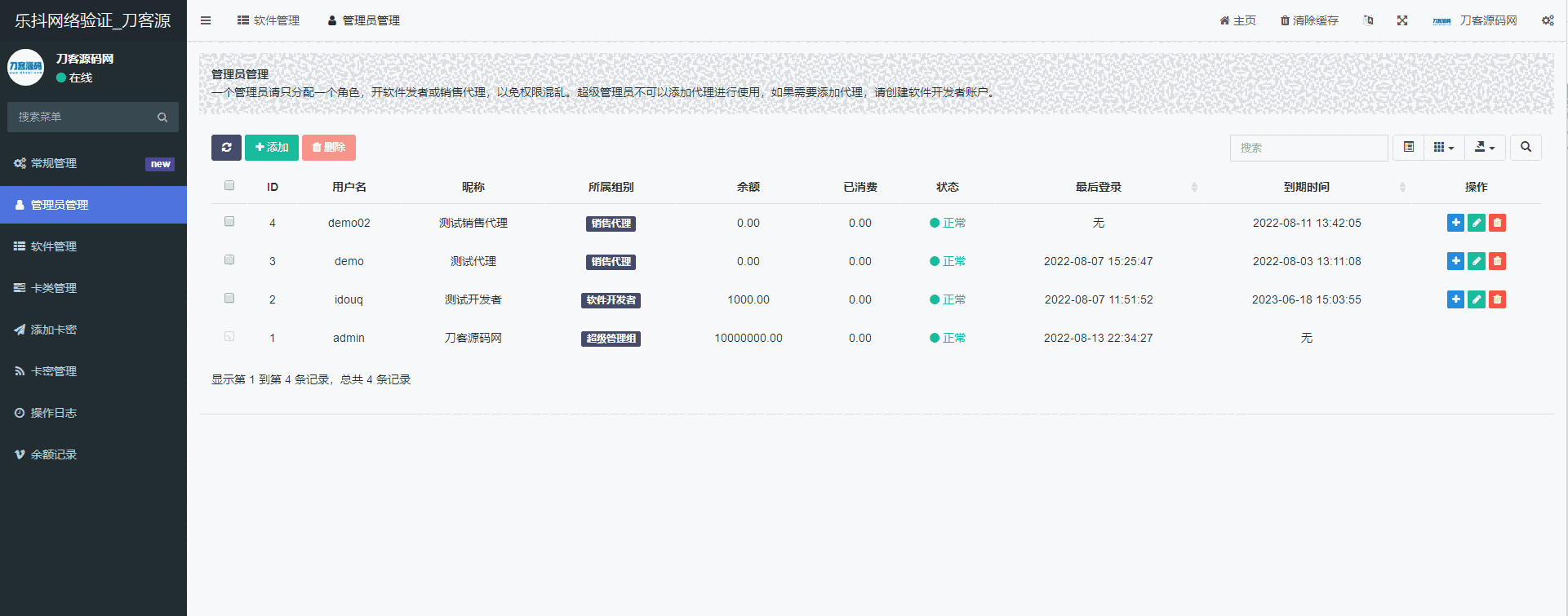Open the columns visibility dropdown
Screen dimensions: 1568x616
(1443, 148)
